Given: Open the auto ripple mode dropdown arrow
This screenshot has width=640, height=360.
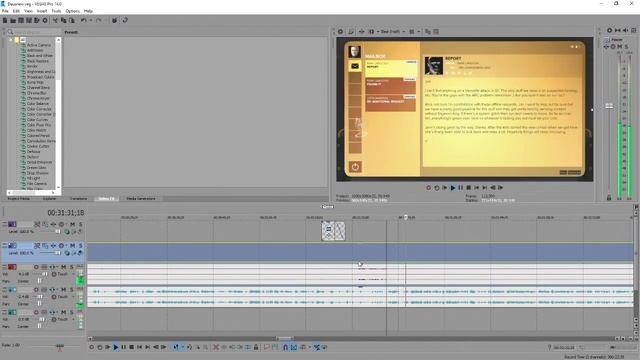Looking at the screenshot, I should (310, 347).
